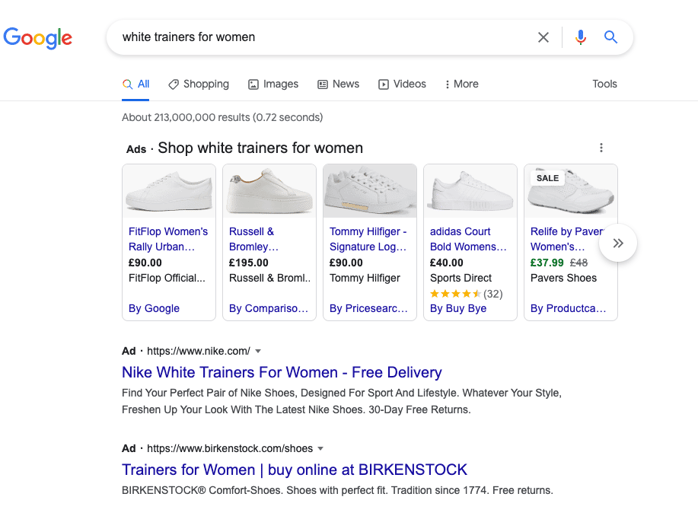Click the Google logo
Image resolution: width=698 pixels, height=516 pixels.
(38, 38)
